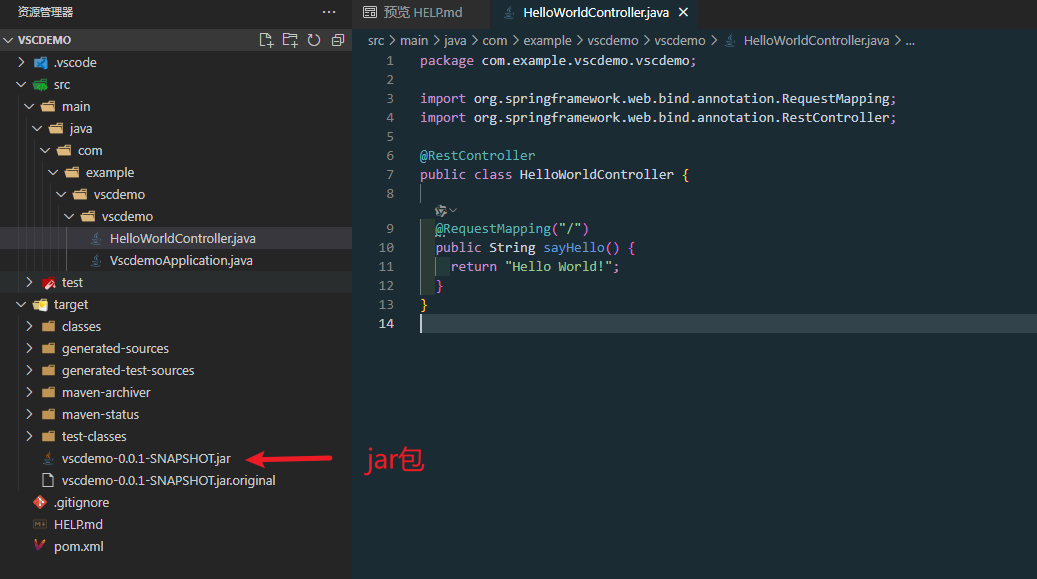Click the New Folder icon in explorer header
The image size is (1037, 579).
(290, 40)
